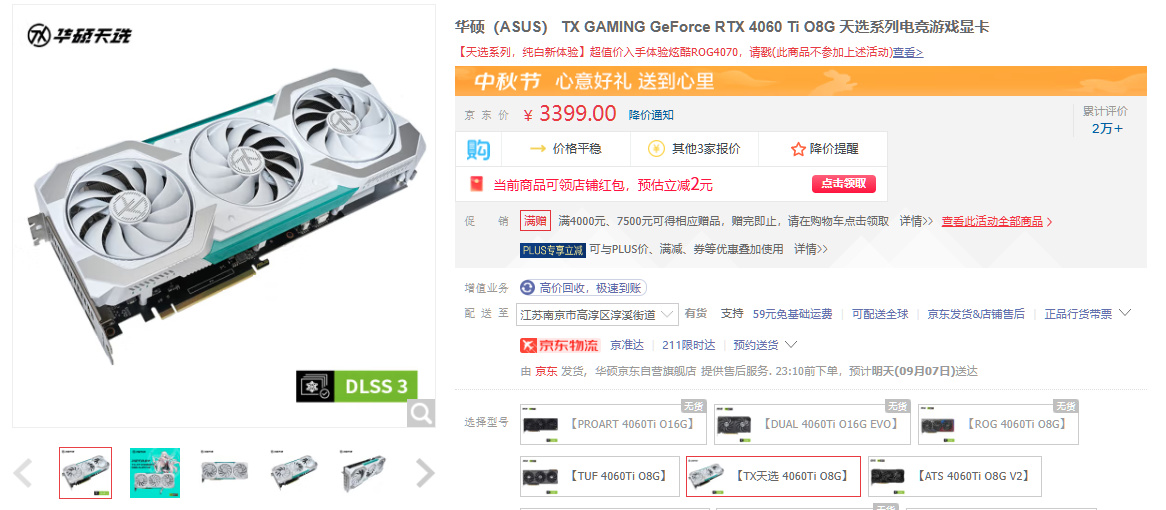This screenshot has height=510, width=1166.
Task: Click the 降价提醒 star icon
Action: click(x=798, y=149)
